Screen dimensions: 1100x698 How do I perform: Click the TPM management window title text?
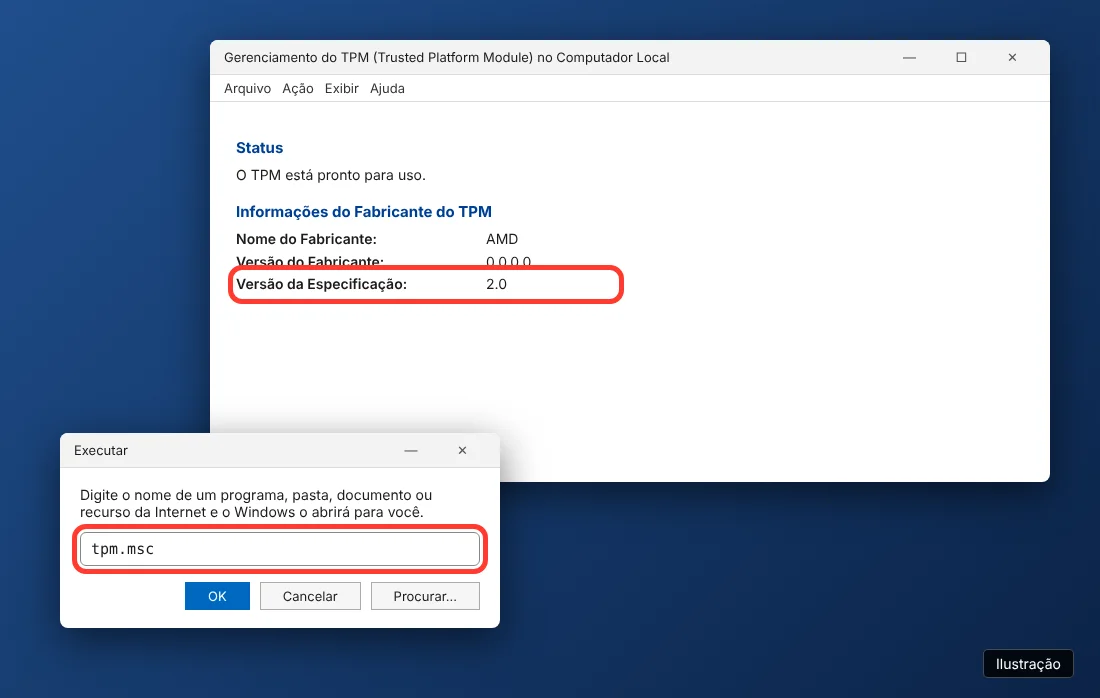(x=447, y=58)
